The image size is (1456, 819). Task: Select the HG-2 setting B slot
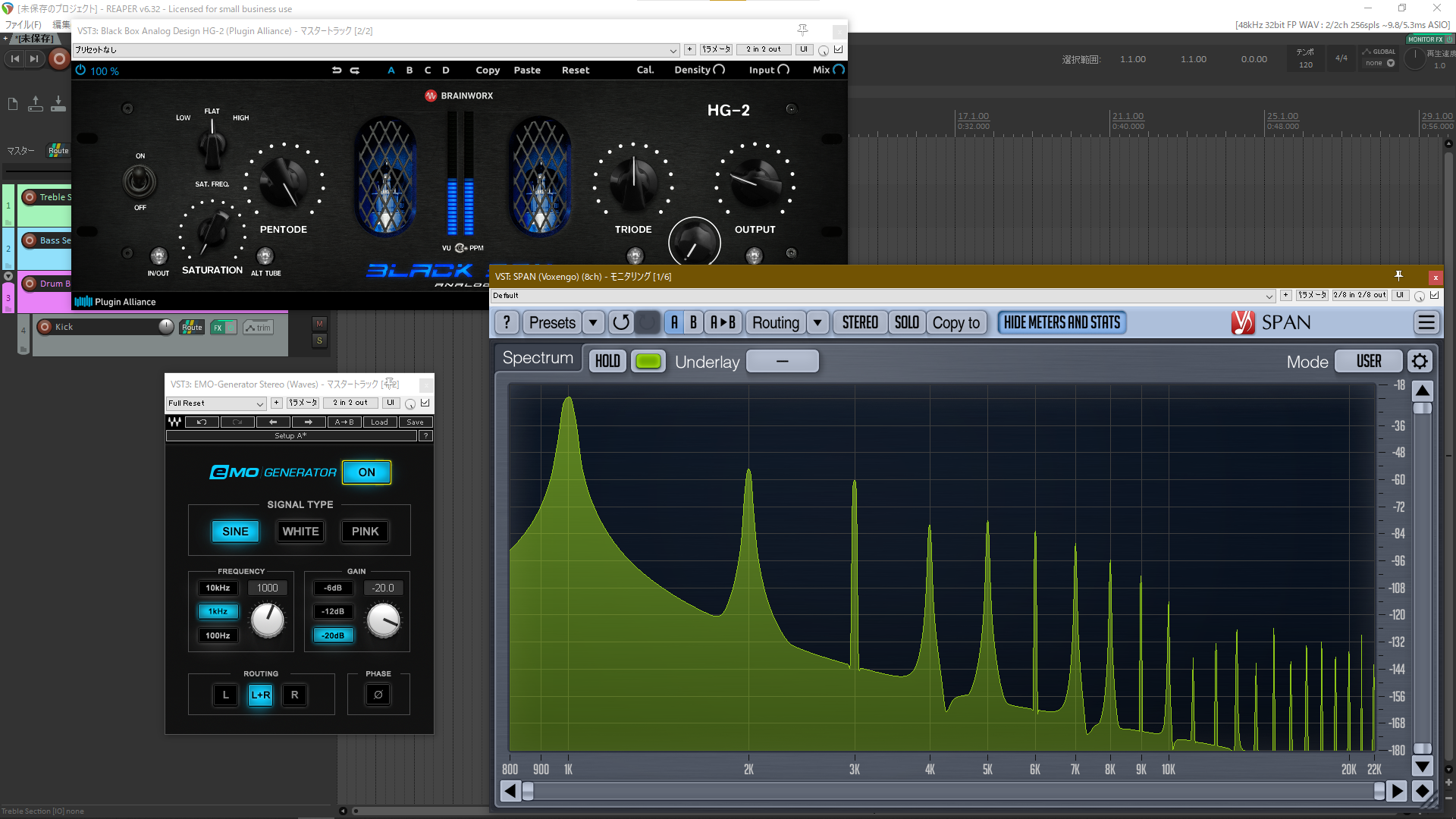(409, 70)
